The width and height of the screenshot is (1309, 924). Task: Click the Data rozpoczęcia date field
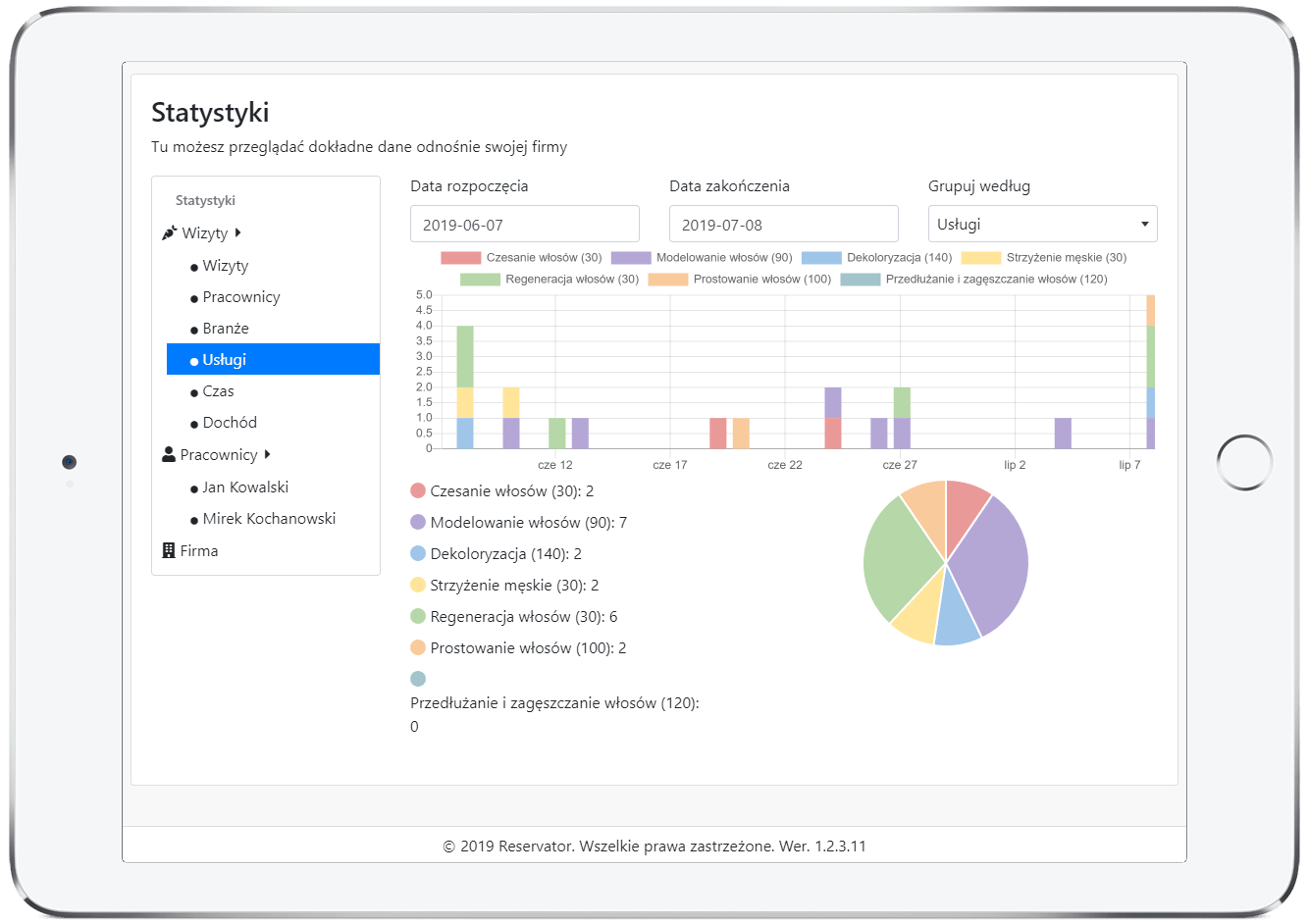[524, 225]
